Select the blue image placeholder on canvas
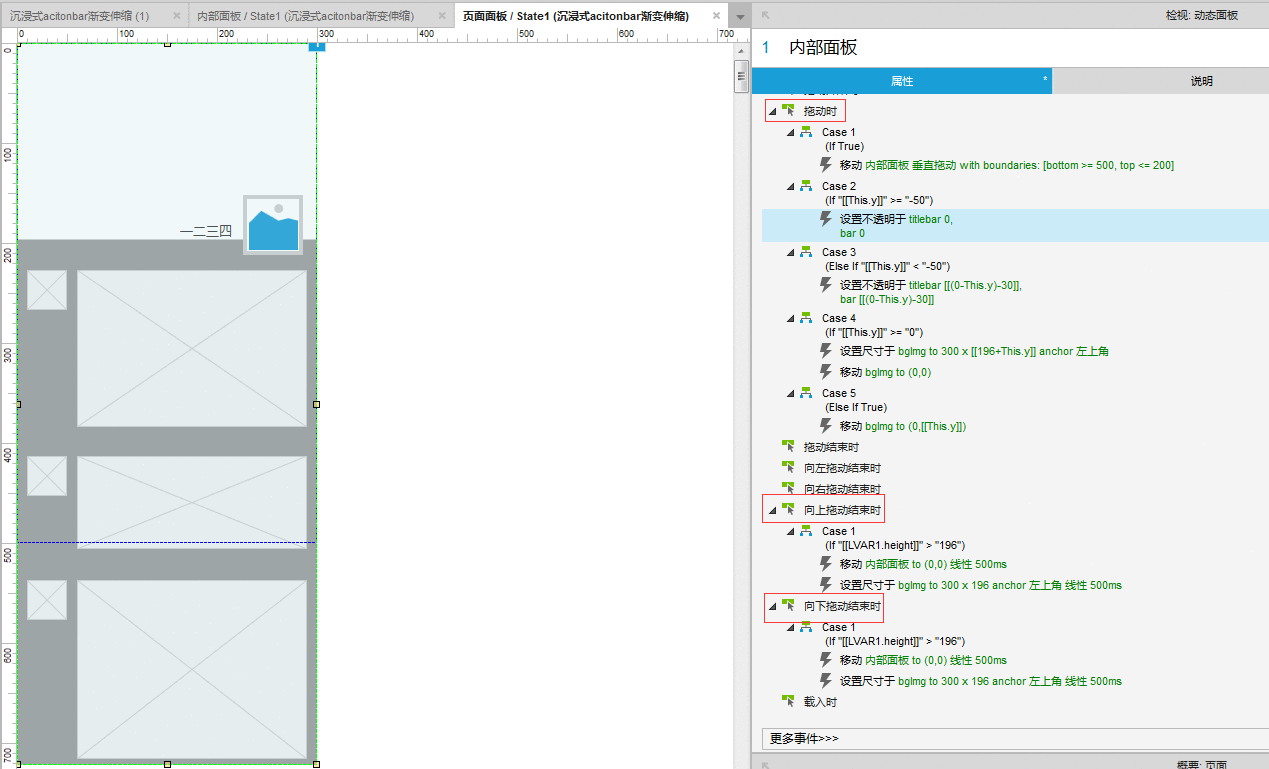 coord(272,225)
